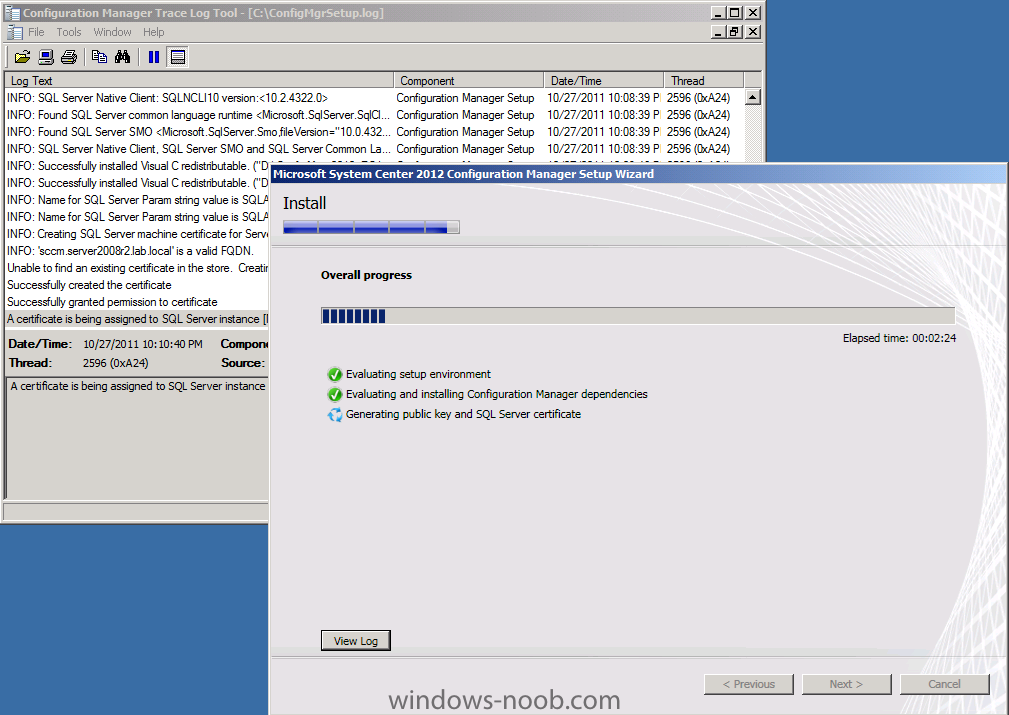The width and height of the screenshot is (1009, 715).
Task: Select 'Unable to find an existing certificate' row
Action: coord(137,268)
